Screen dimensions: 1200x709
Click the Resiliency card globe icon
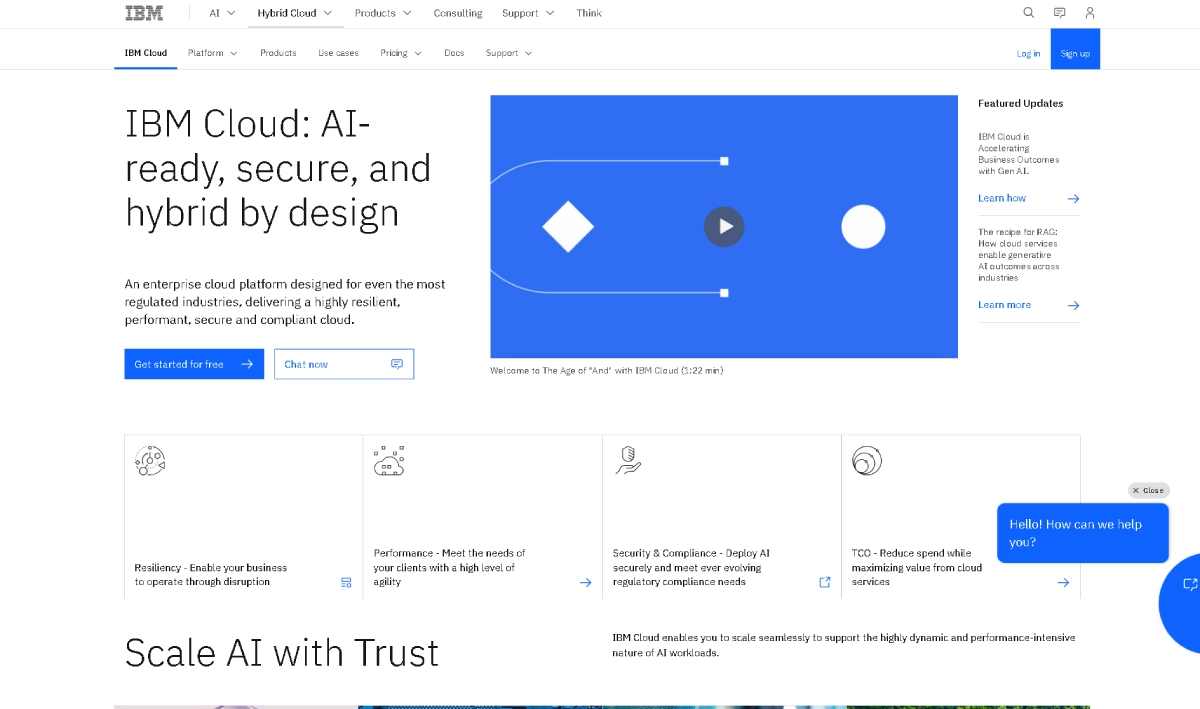tap(150, 460)
